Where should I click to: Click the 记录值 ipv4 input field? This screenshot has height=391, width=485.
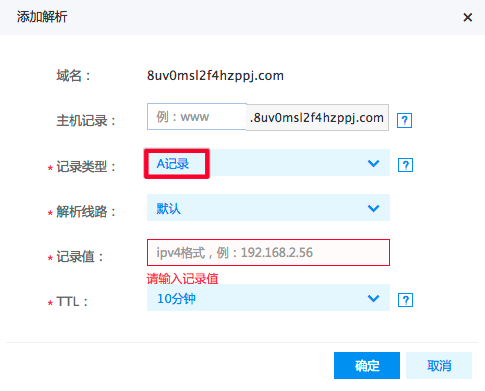[268, 253]
